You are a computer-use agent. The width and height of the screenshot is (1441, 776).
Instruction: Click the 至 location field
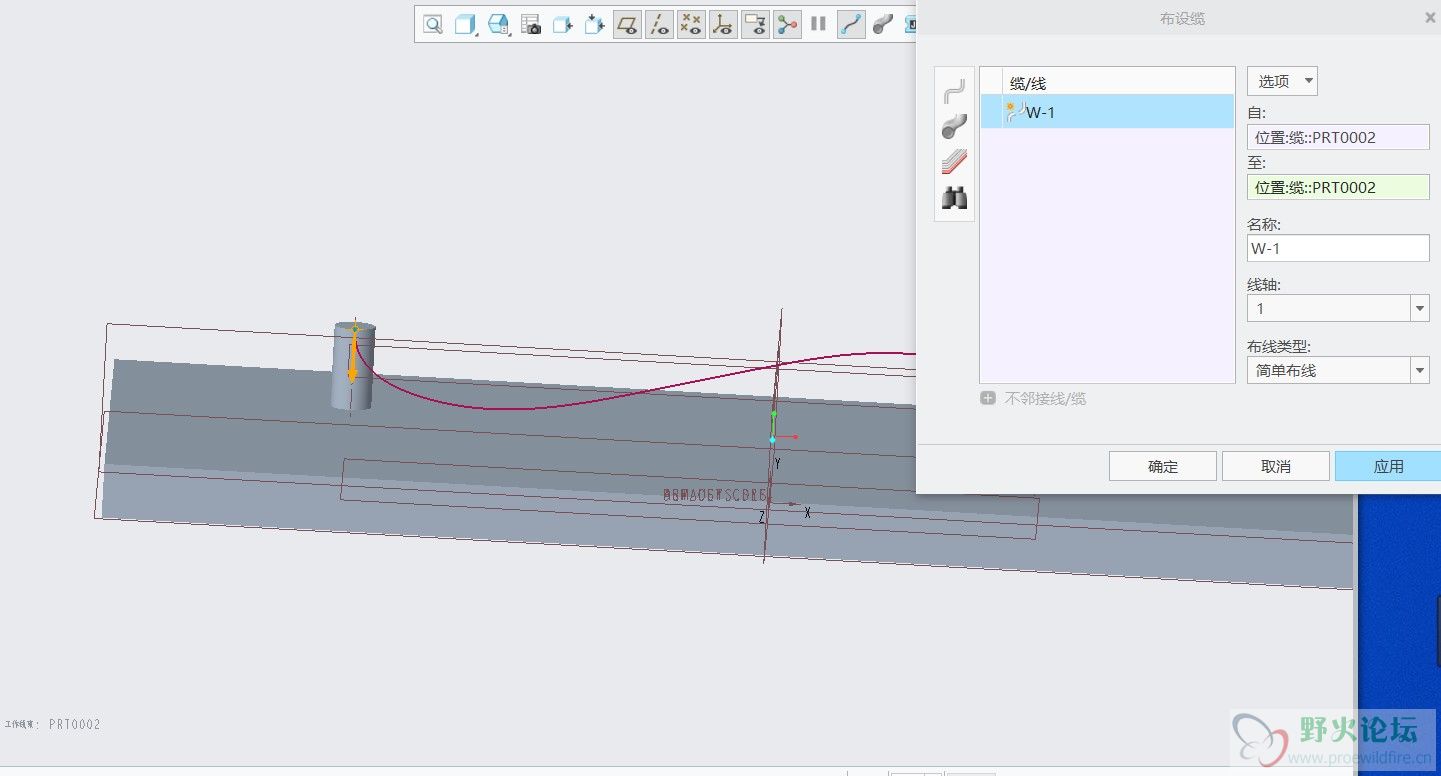pos(1338,187)
